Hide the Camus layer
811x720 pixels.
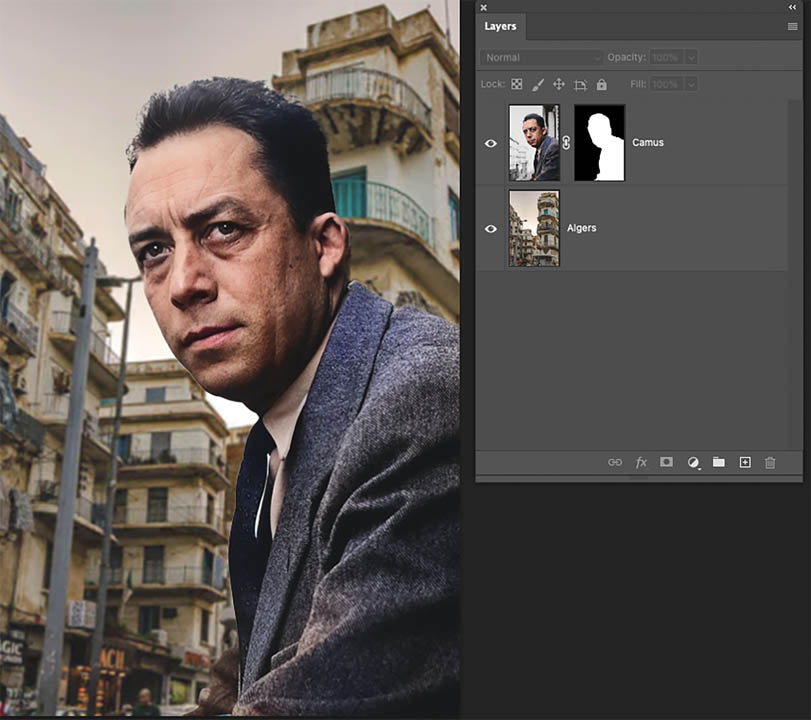pyautogui.click(x=490, y=143)
